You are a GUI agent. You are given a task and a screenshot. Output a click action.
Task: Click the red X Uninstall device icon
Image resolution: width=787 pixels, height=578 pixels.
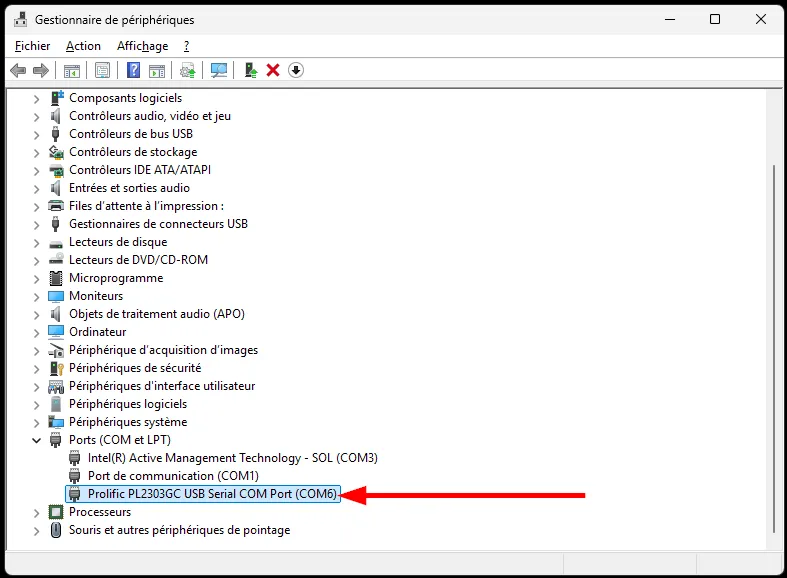click(x=272, y=70)
